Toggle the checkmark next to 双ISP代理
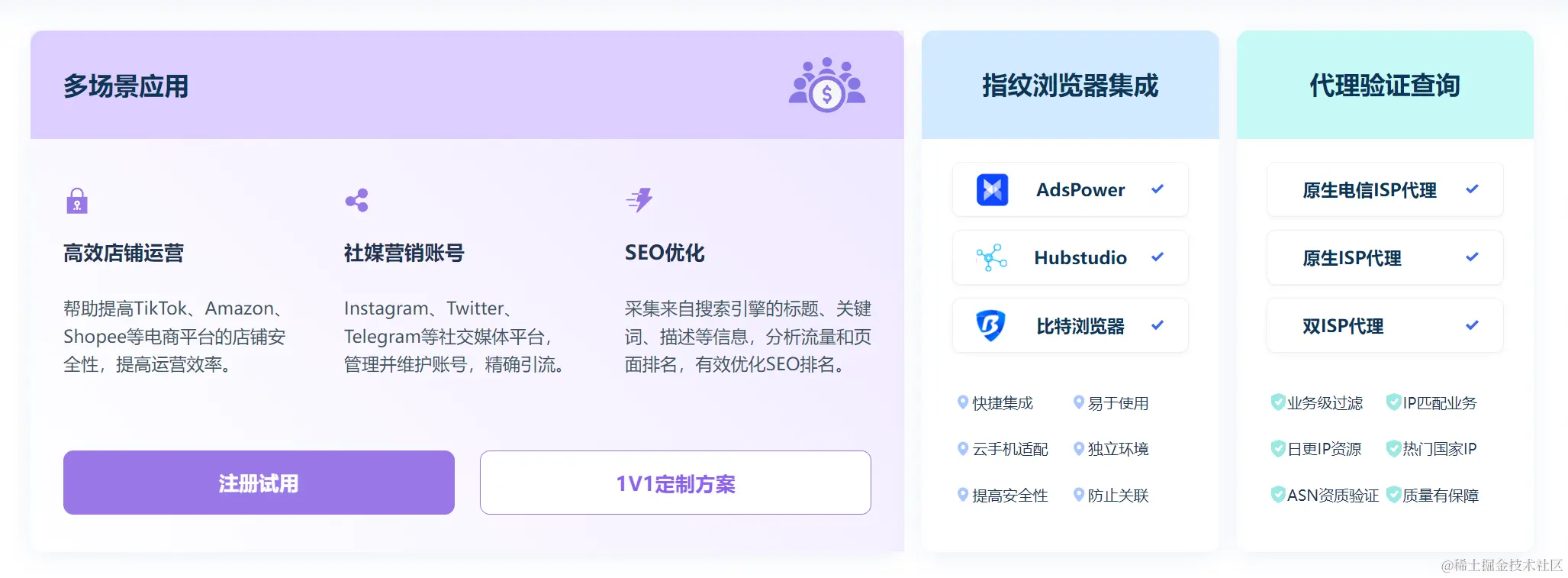1568x578 pixels. point(1472,325)
